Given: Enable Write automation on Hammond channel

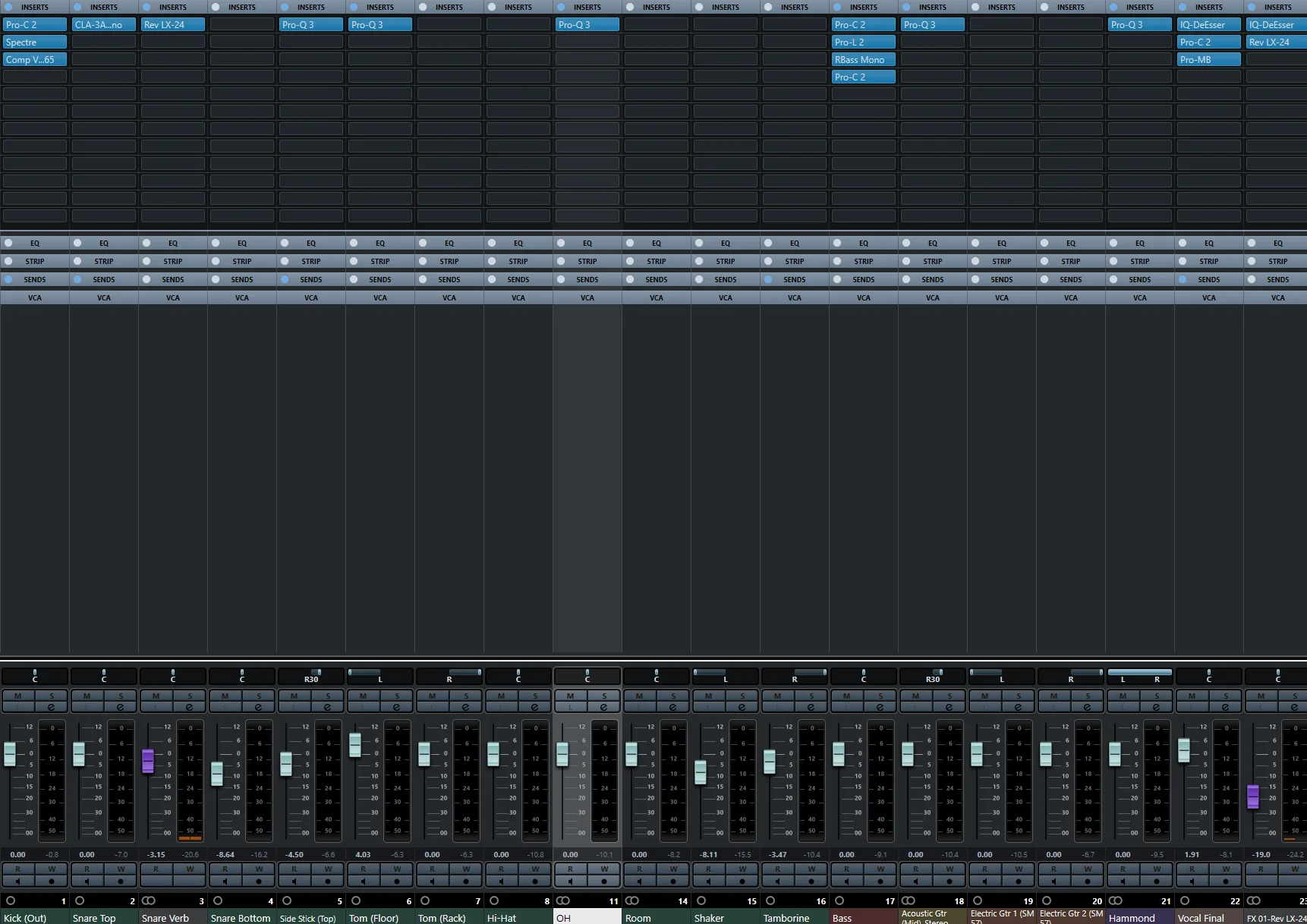Looking at the screenshot, I should click(1157, 869).
